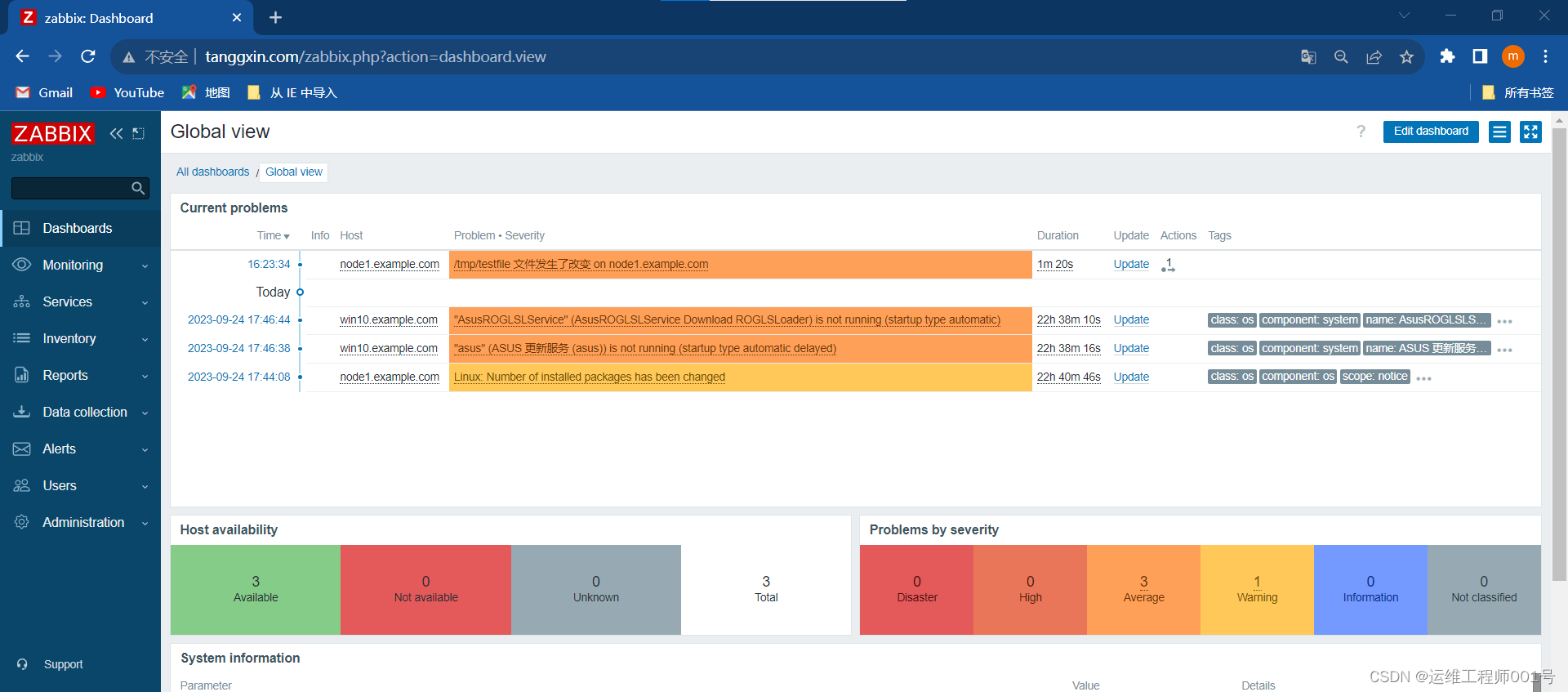The height and width of the screenshot is (692, 1568).
Task: Click the blue Information severity block
Action: click(x=1370, y=589)
